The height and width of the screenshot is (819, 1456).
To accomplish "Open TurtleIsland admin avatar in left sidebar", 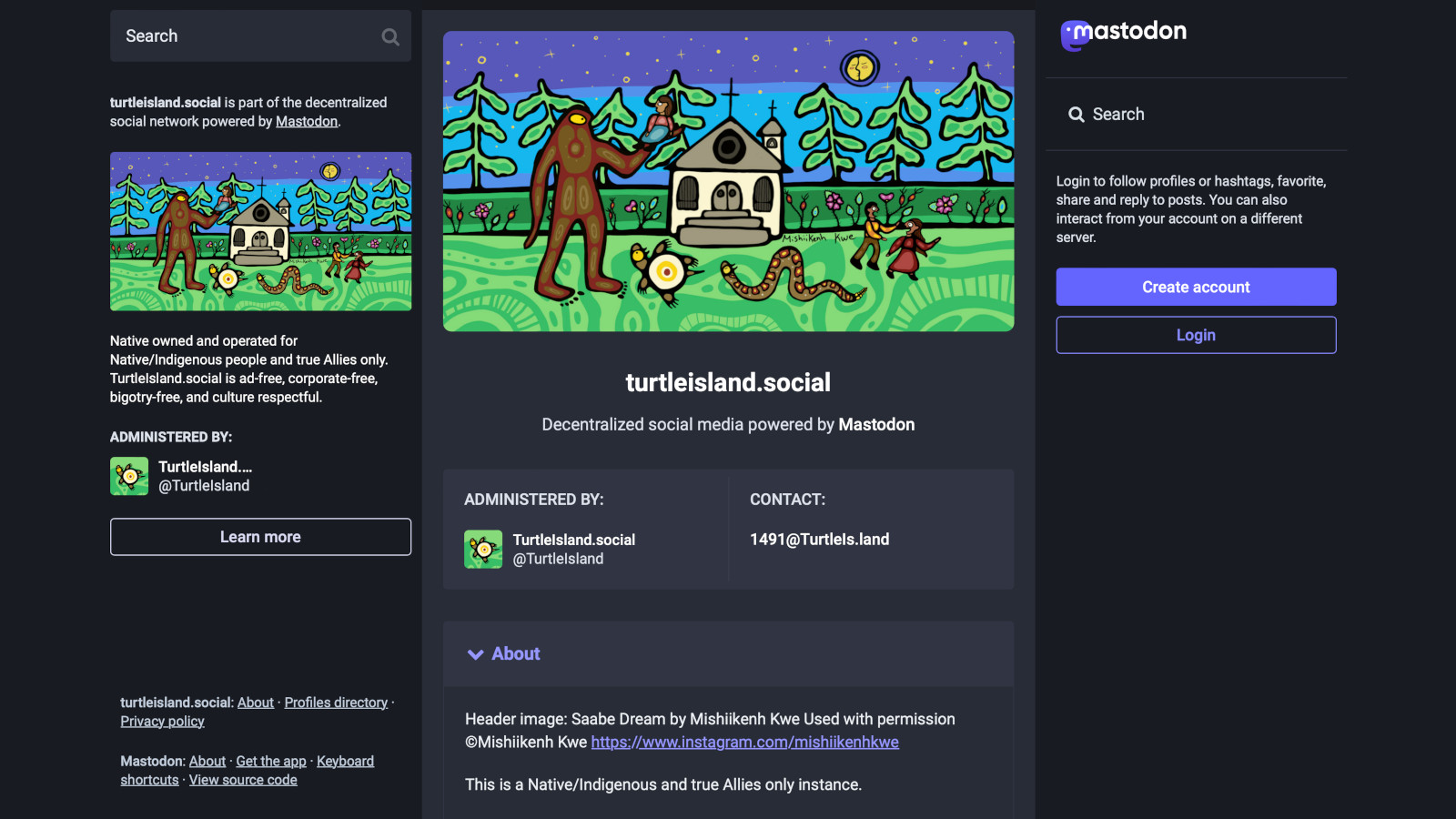I will point(129,476).
